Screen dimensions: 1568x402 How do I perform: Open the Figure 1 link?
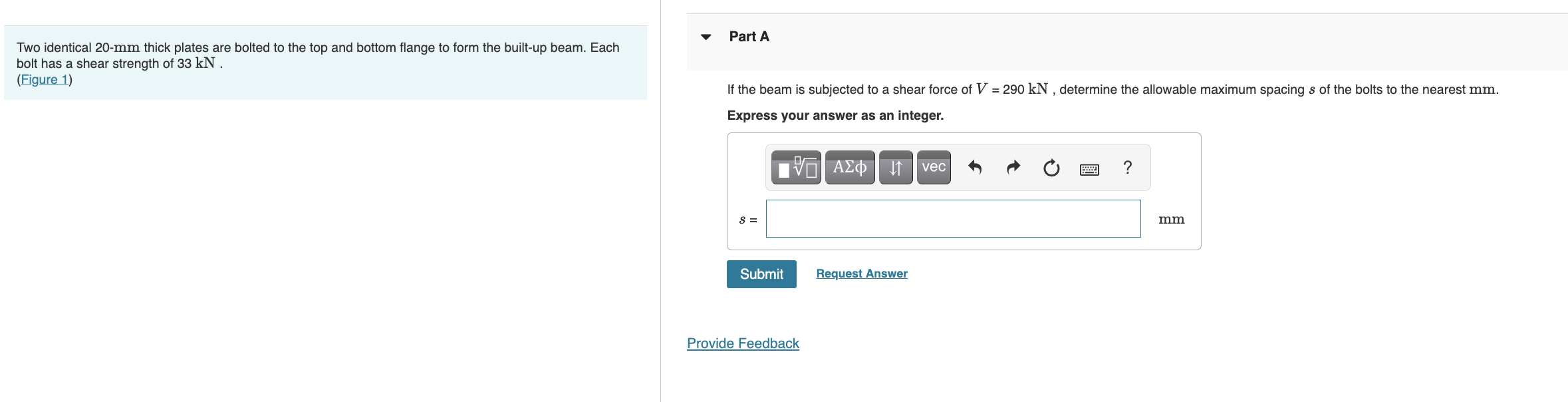tap(45, 79)
